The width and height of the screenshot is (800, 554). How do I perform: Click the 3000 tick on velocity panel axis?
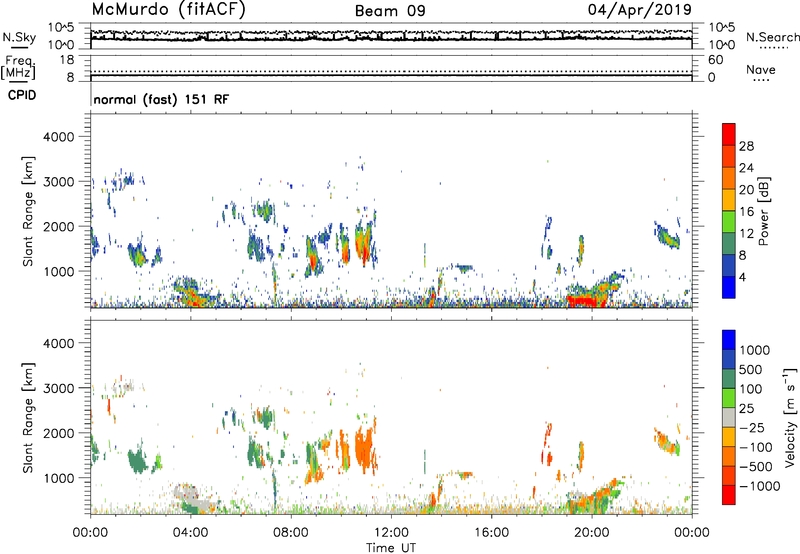pos(58,388)
